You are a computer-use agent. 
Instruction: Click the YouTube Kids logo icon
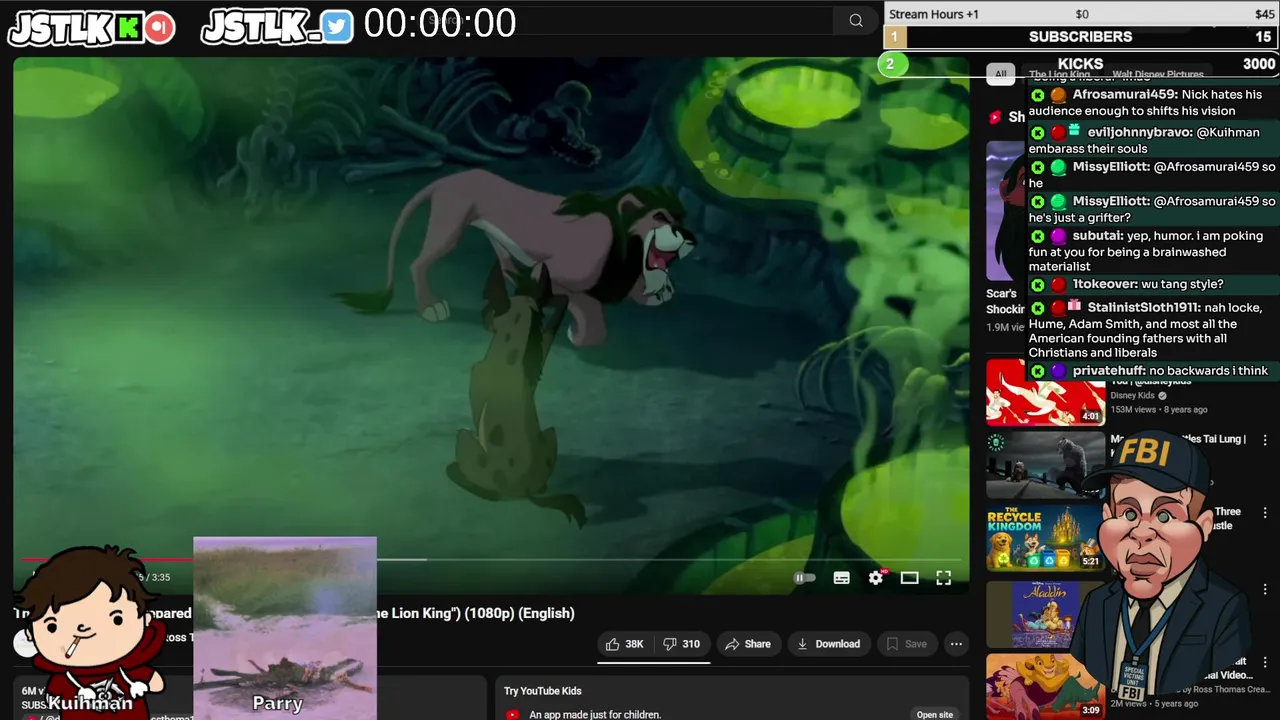click(x=512, y=714)
